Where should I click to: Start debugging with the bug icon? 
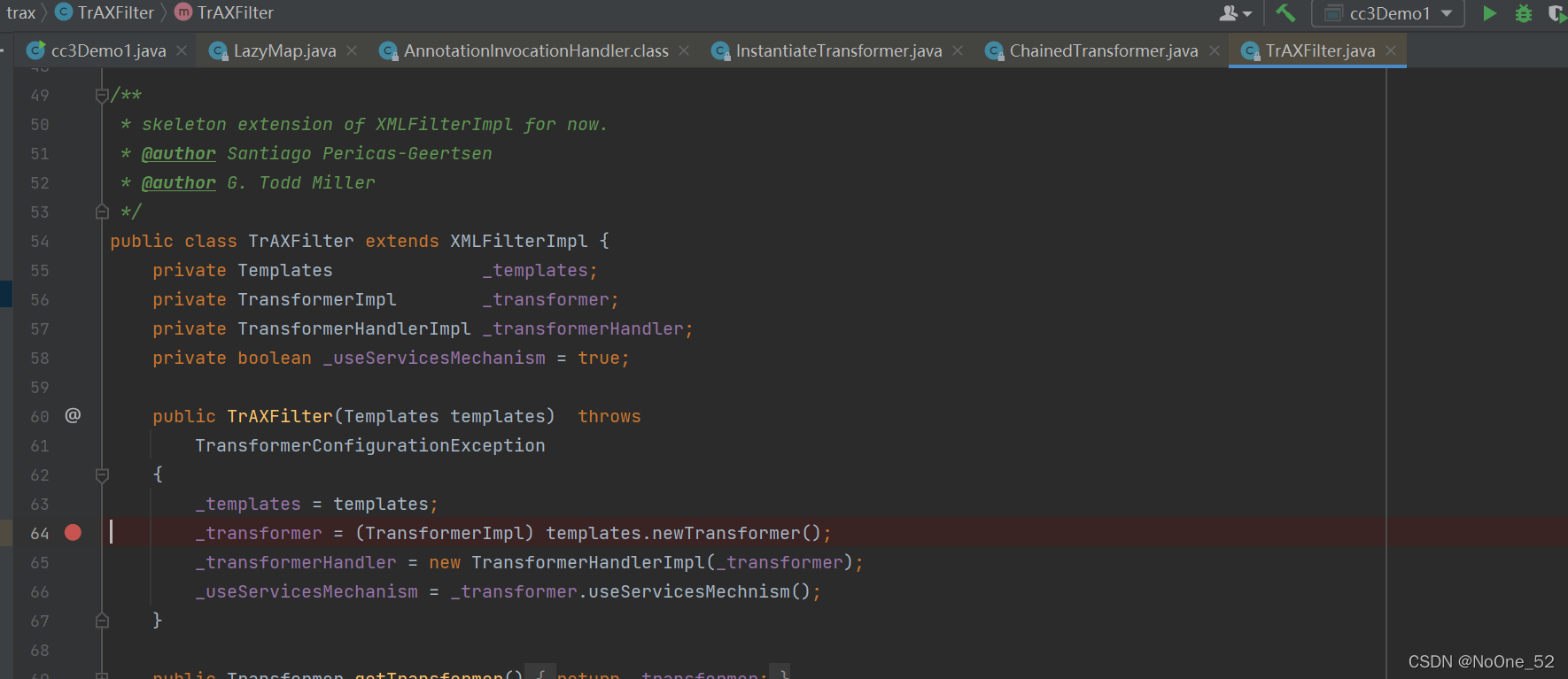1524,13
